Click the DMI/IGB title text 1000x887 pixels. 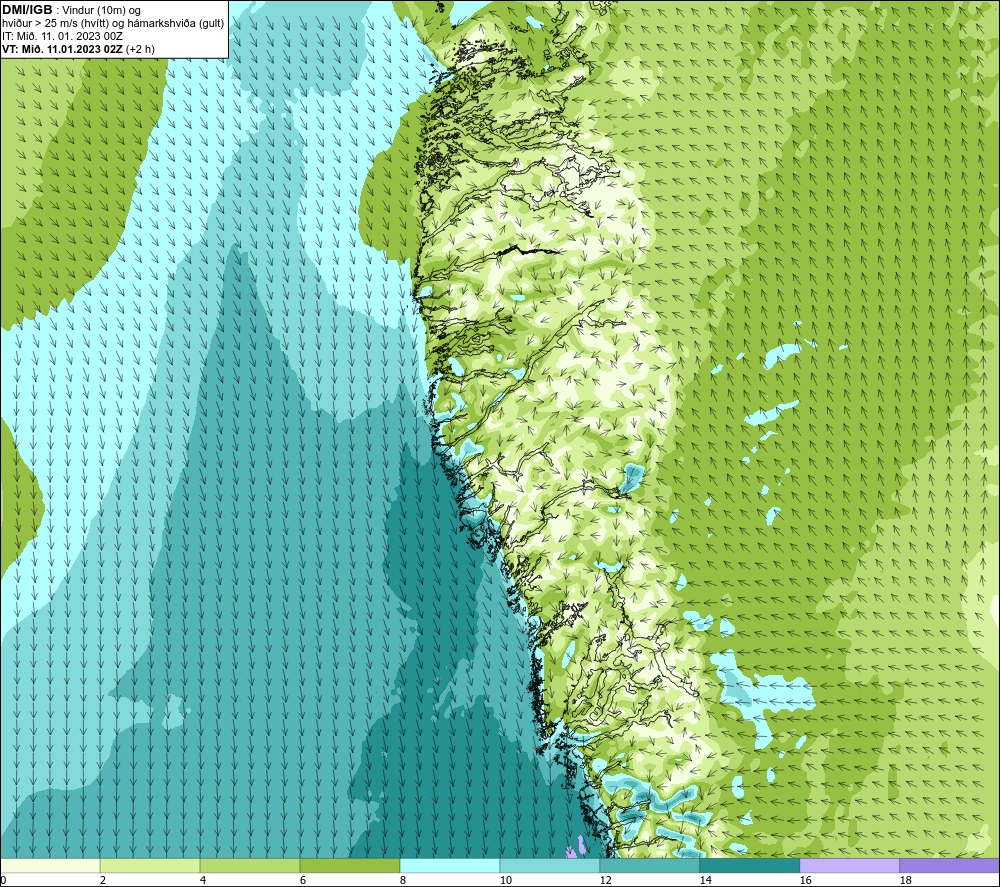[x=27, y=10]
